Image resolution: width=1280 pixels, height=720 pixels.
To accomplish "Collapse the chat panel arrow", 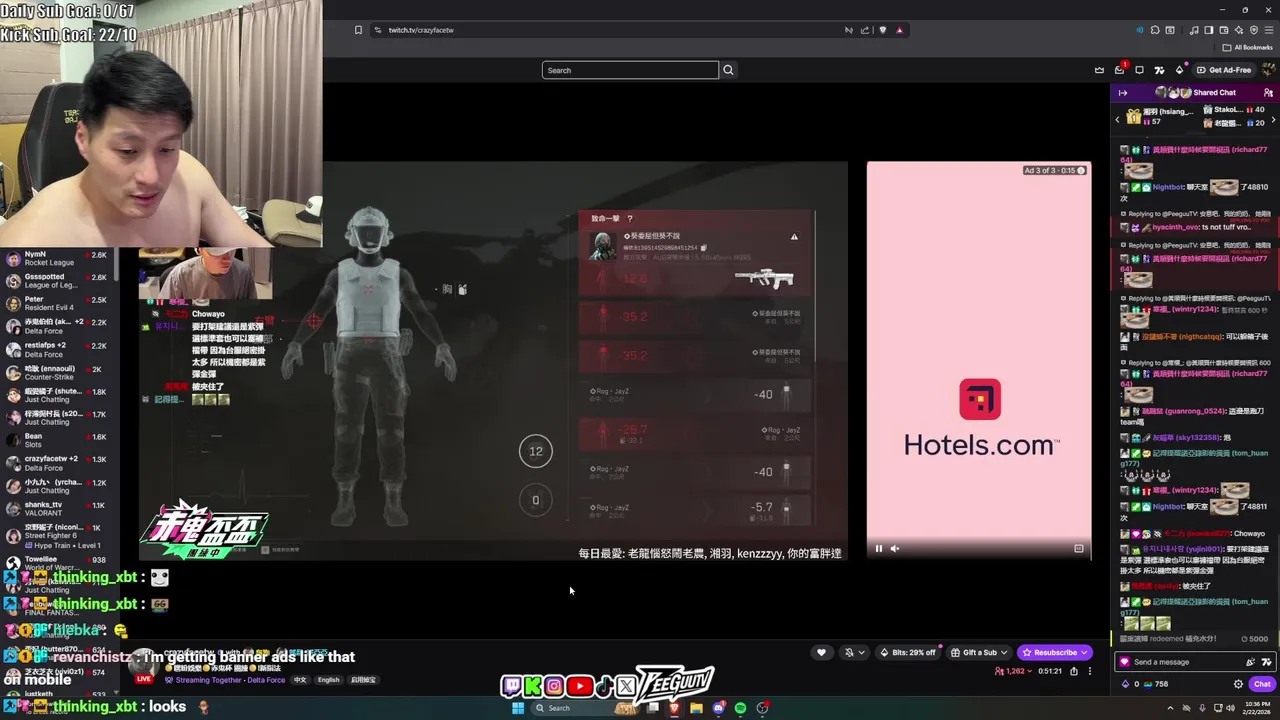I will coord(1122,93).
